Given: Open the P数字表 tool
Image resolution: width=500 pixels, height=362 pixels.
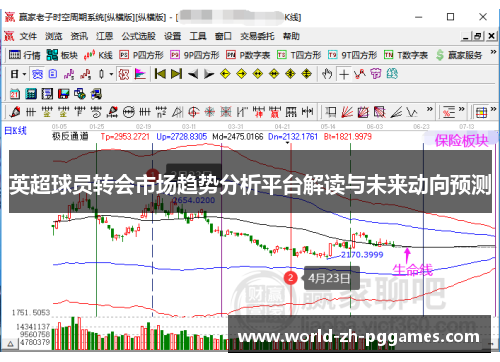Looking at the screenshot, I should (x=248, y=55).
